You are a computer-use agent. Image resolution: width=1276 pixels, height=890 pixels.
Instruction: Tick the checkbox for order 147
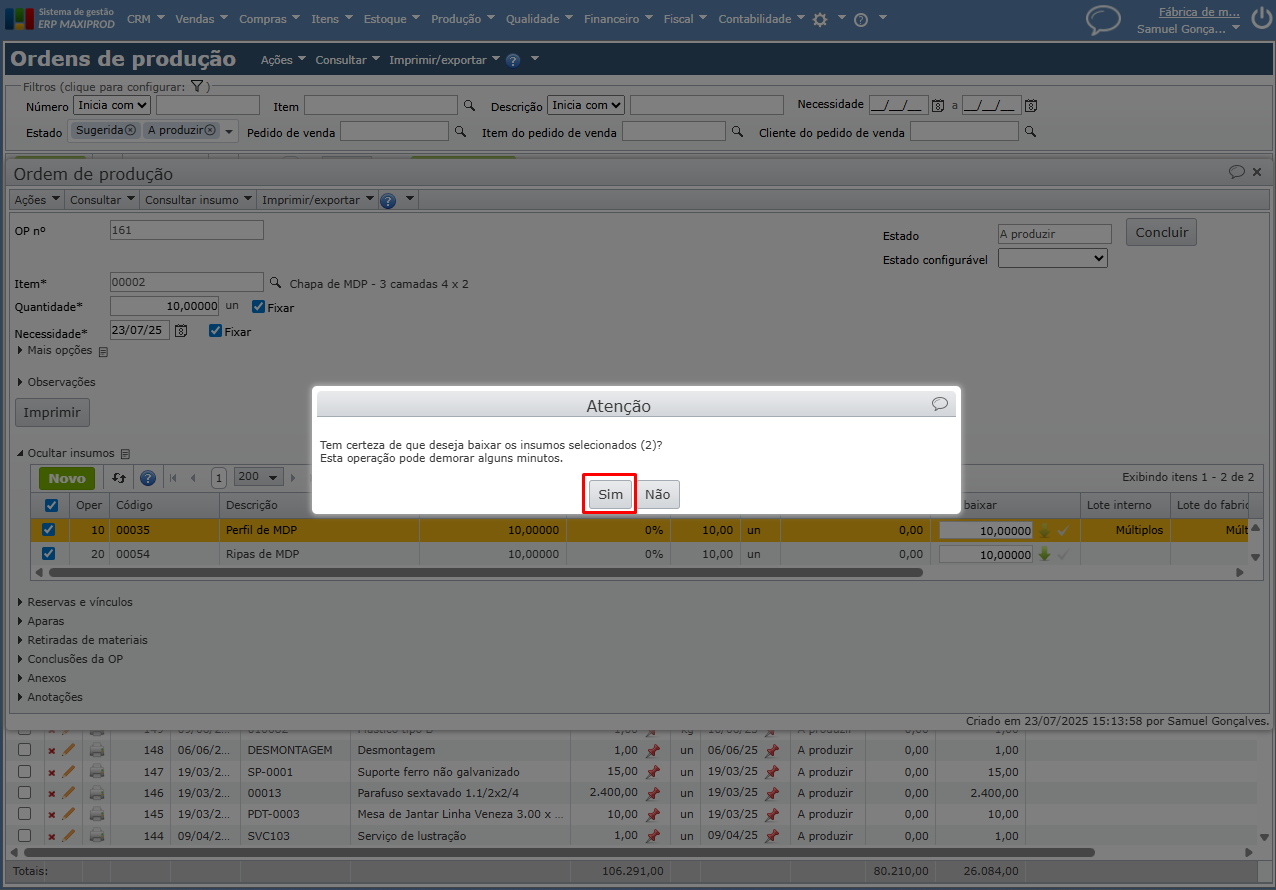[25, 772]
